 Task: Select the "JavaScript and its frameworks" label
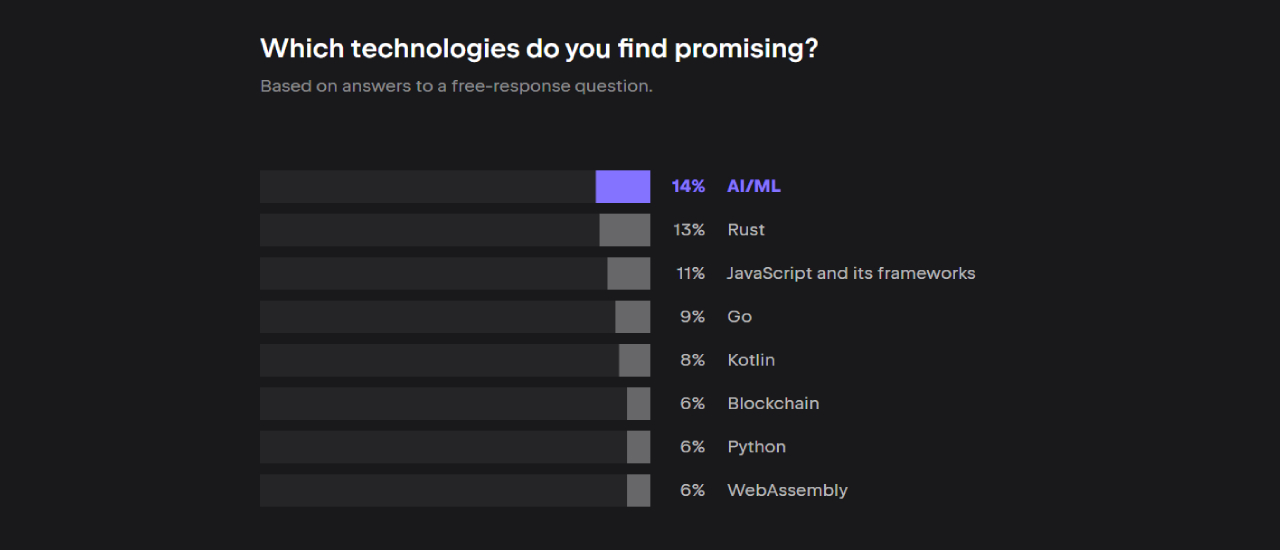[851, 273]
